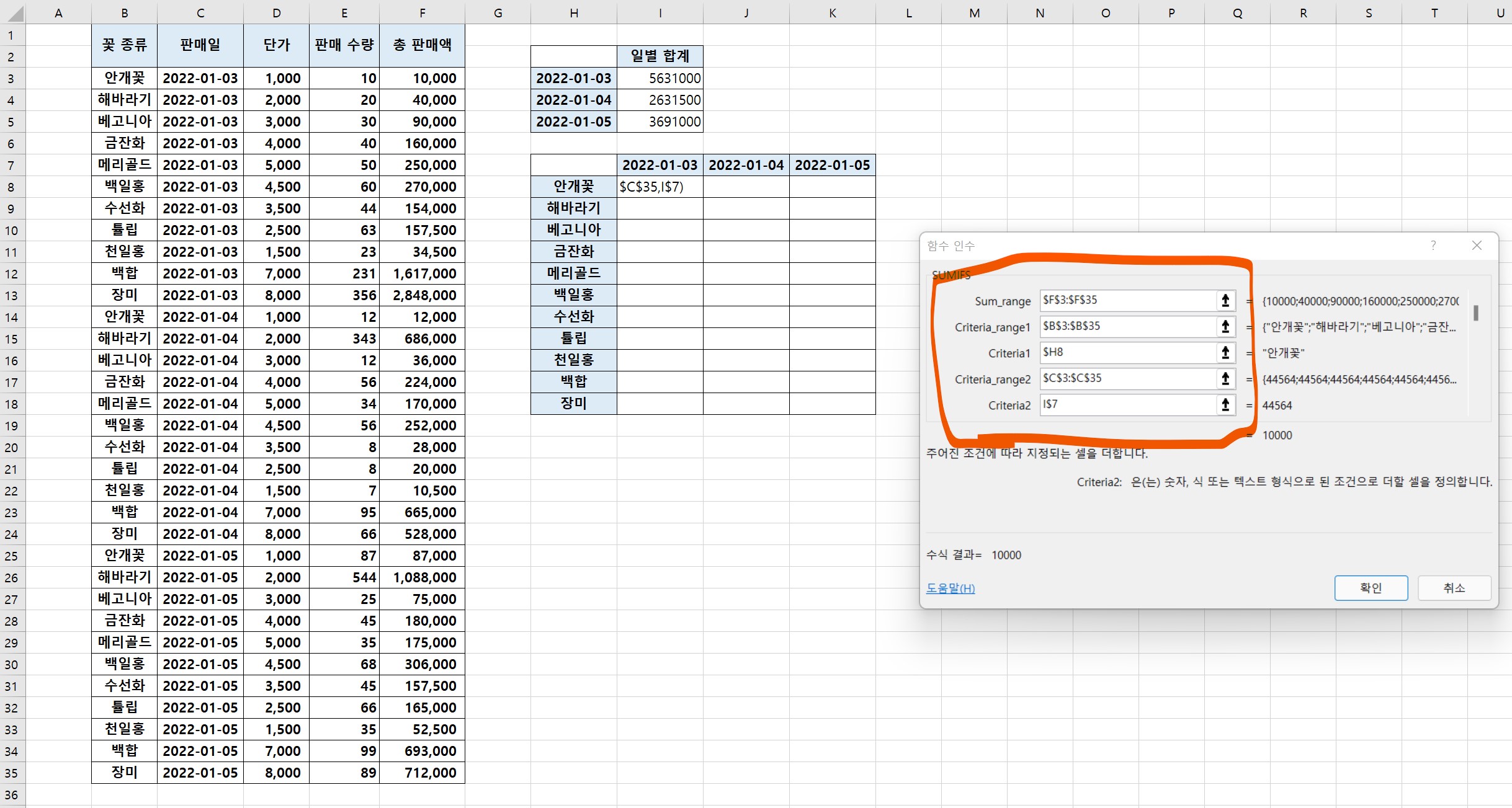Select the 총 판매액 column title cell
This screenshot has width=1512, height=808.
[x=422, y=45]
